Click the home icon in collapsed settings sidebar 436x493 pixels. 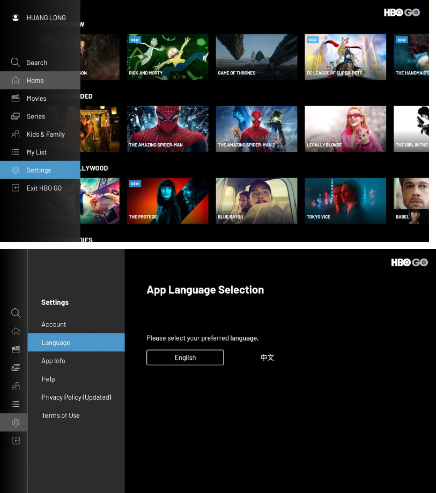tap(16, 331)
